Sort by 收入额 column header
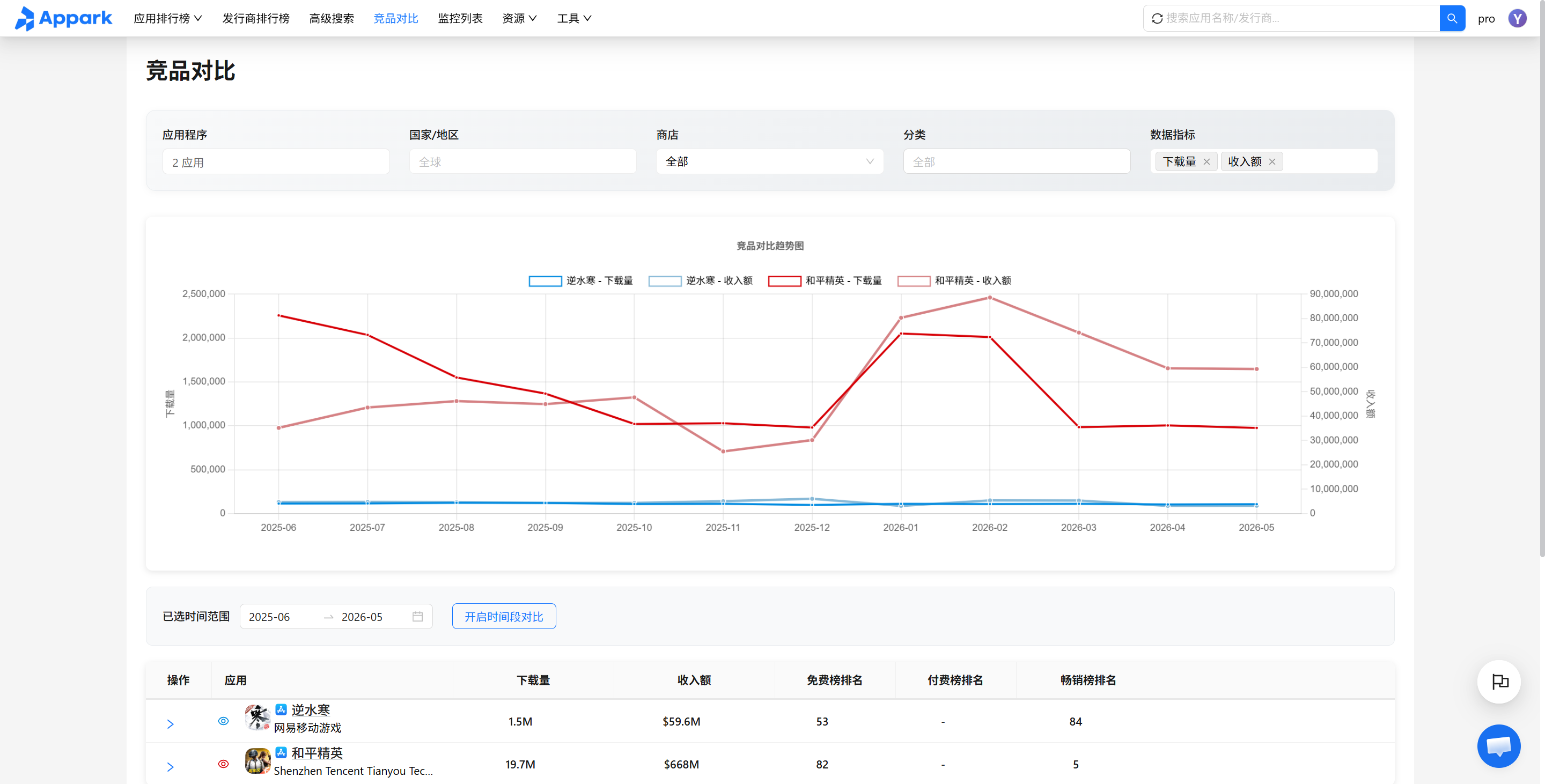 coord(694,680)
